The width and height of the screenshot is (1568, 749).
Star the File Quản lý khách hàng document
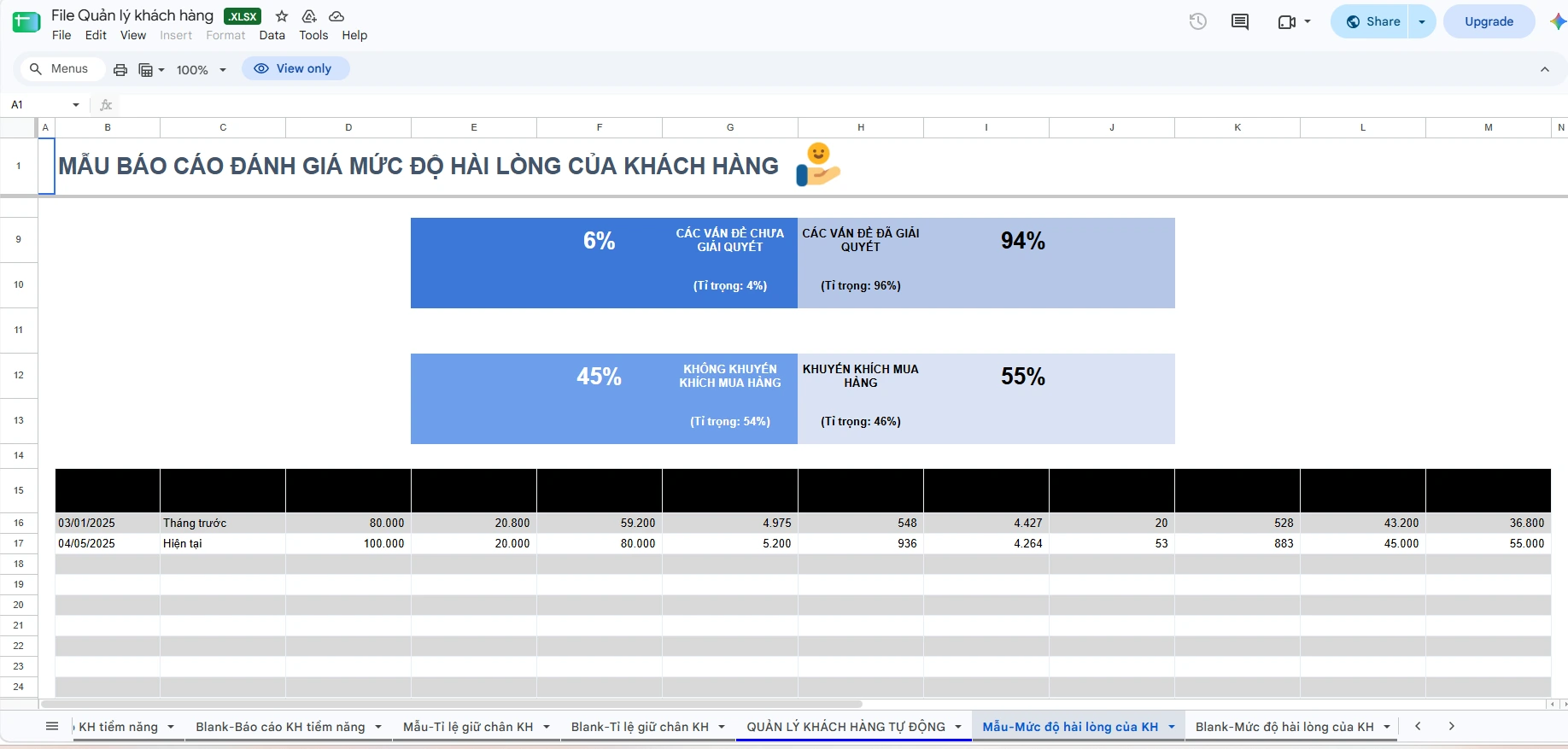[282, 16]
